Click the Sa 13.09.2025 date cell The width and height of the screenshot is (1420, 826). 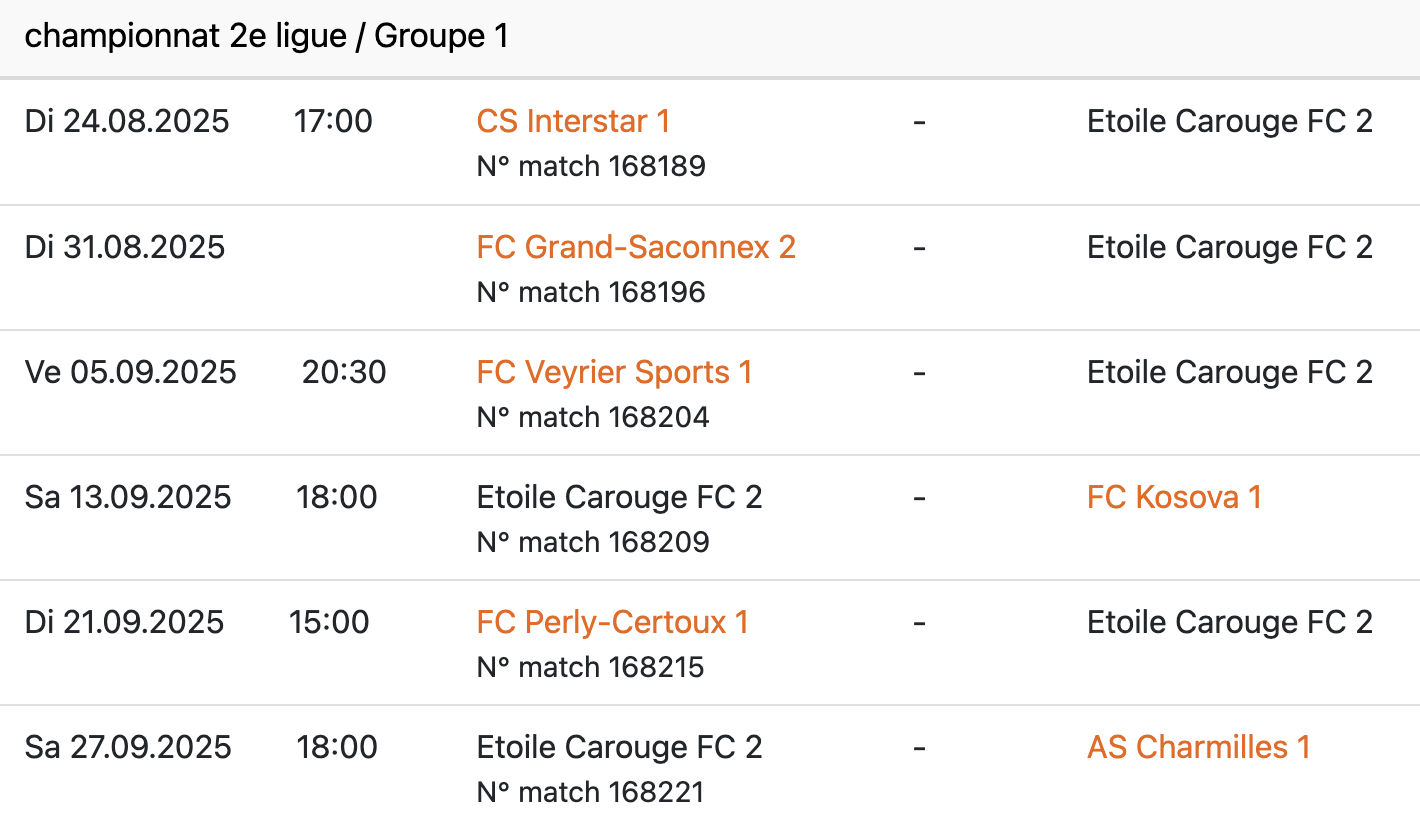128,497
